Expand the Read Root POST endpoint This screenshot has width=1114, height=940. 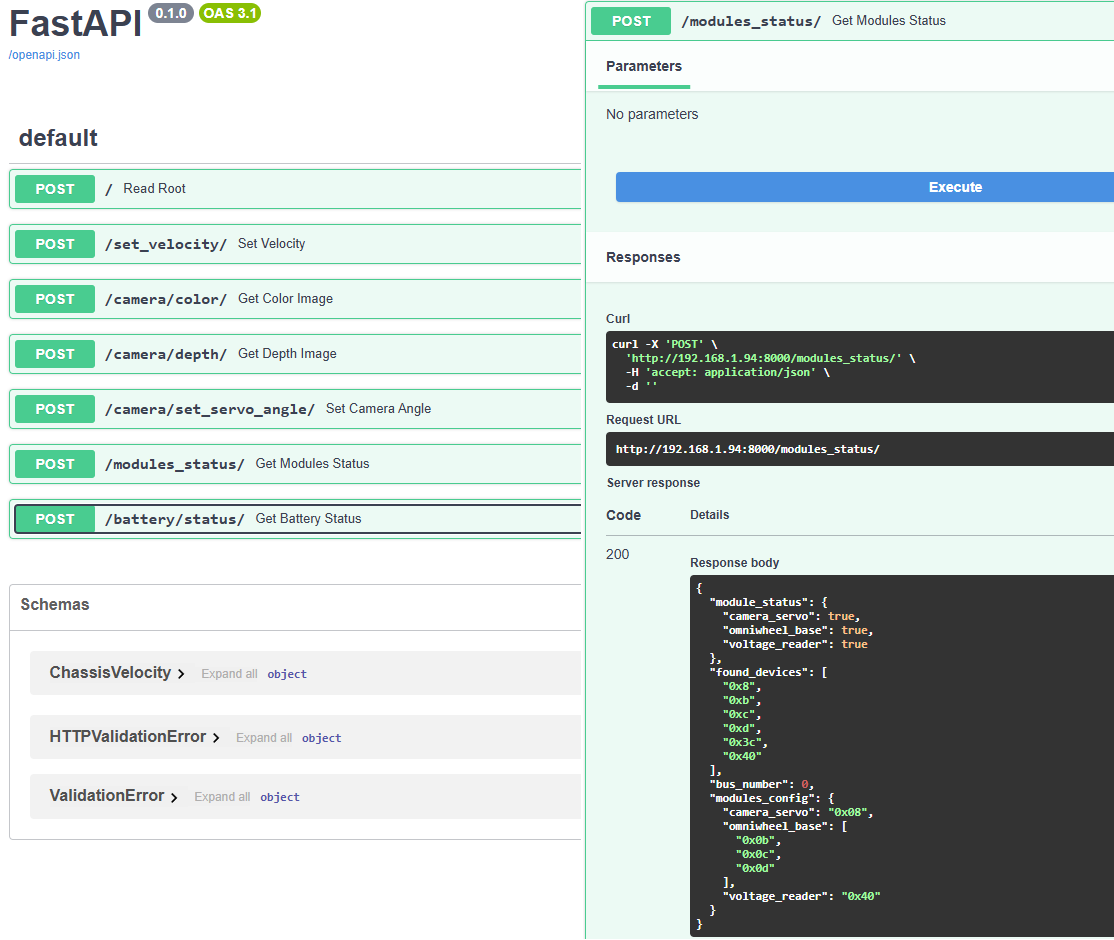(x=154, y=189)
